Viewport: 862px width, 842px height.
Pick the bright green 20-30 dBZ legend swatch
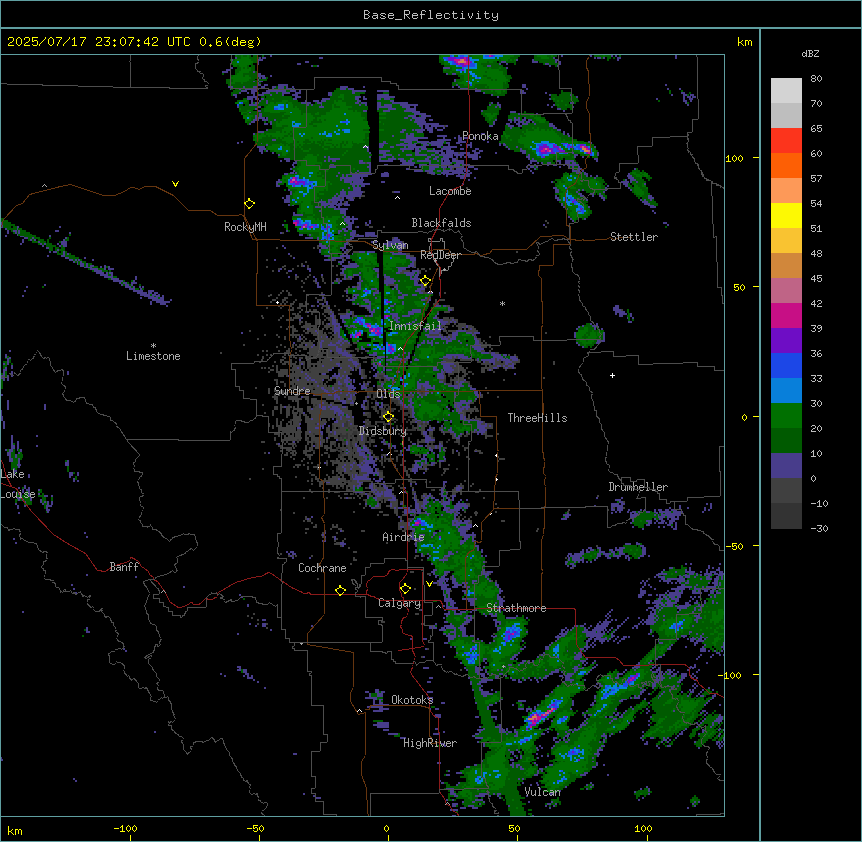(786, 416)
